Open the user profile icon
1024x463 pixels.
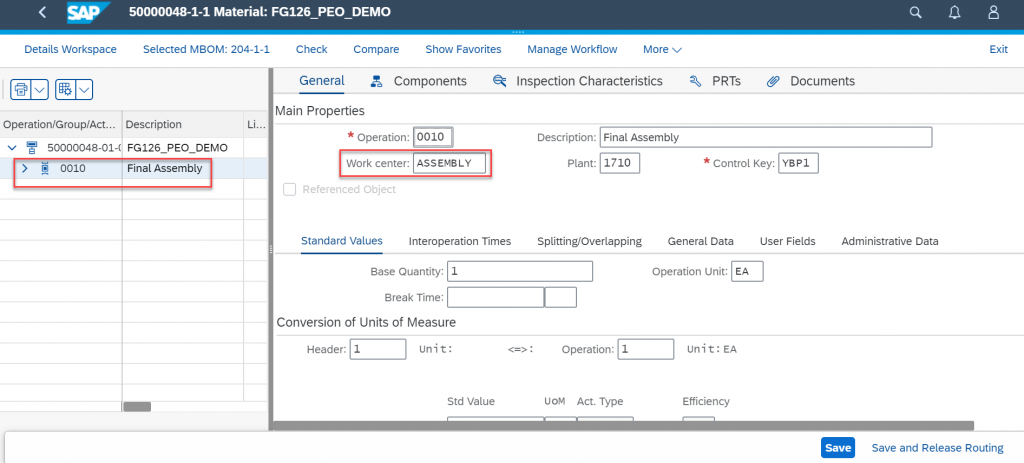pos(993,12)
